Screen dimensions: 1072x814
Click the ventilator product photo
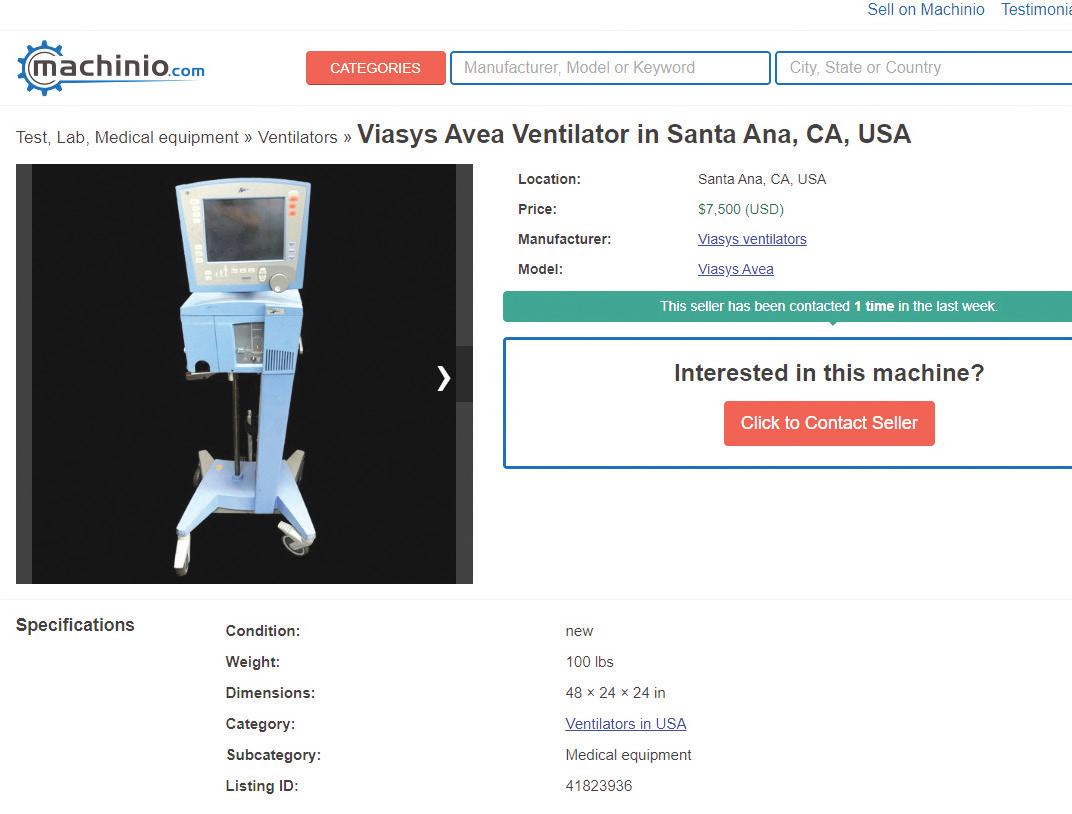coord(244,374)
